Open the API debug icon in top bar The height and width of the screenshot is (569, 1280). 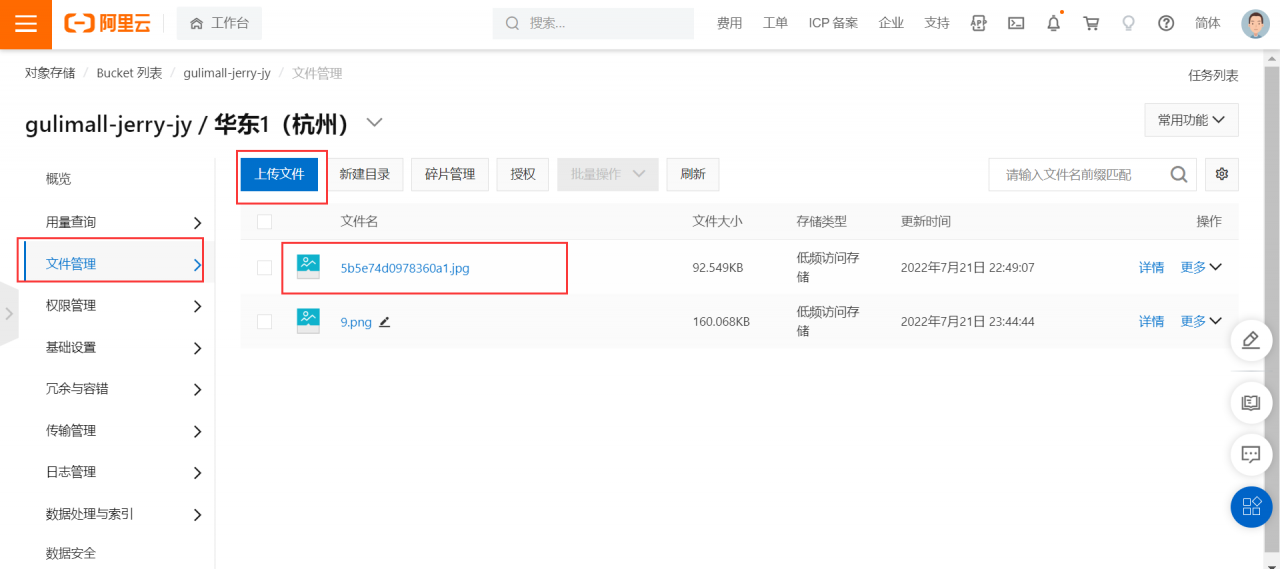(979, 23)
